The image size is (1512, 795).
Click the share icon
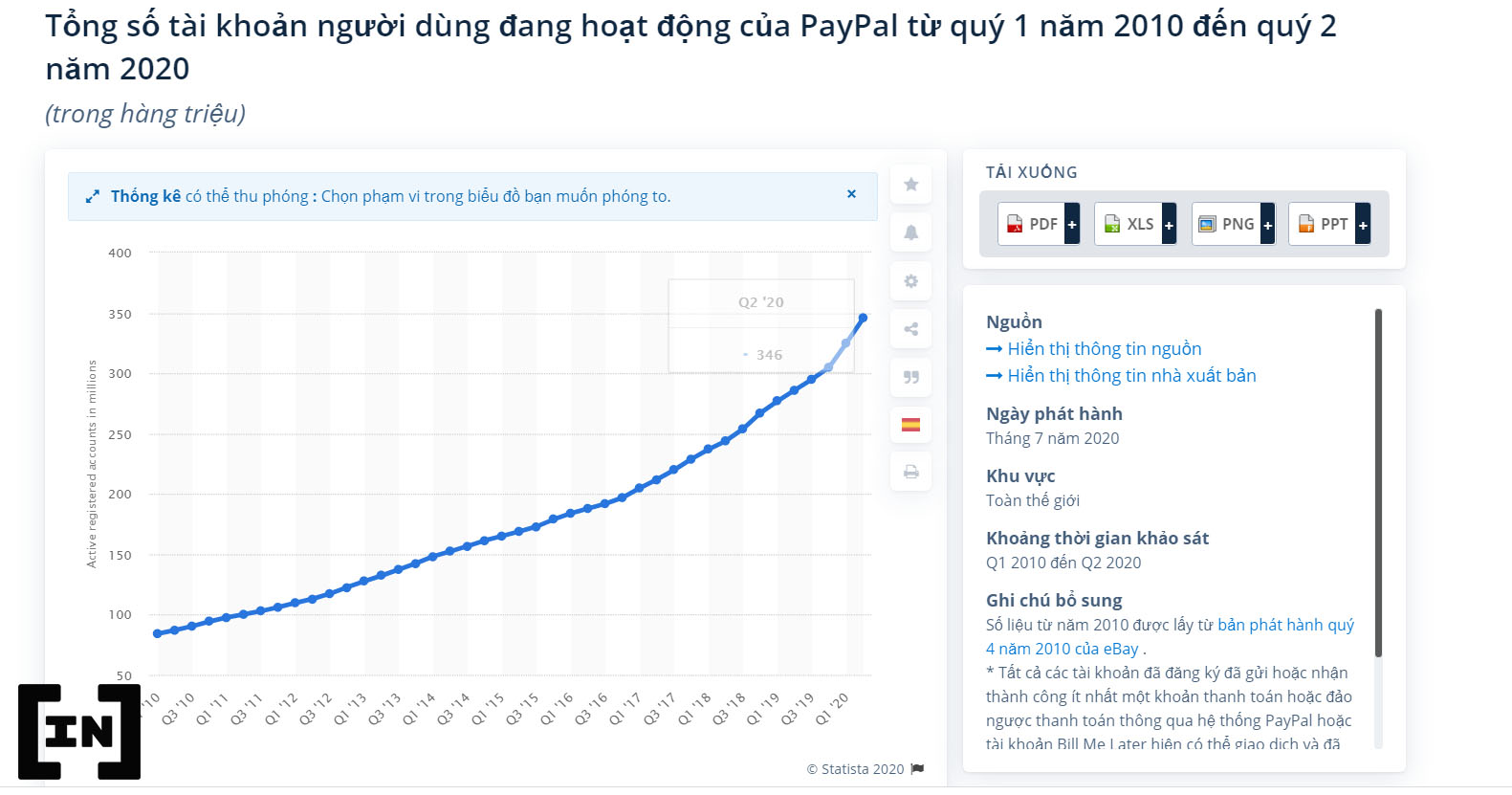pos(910,329)
